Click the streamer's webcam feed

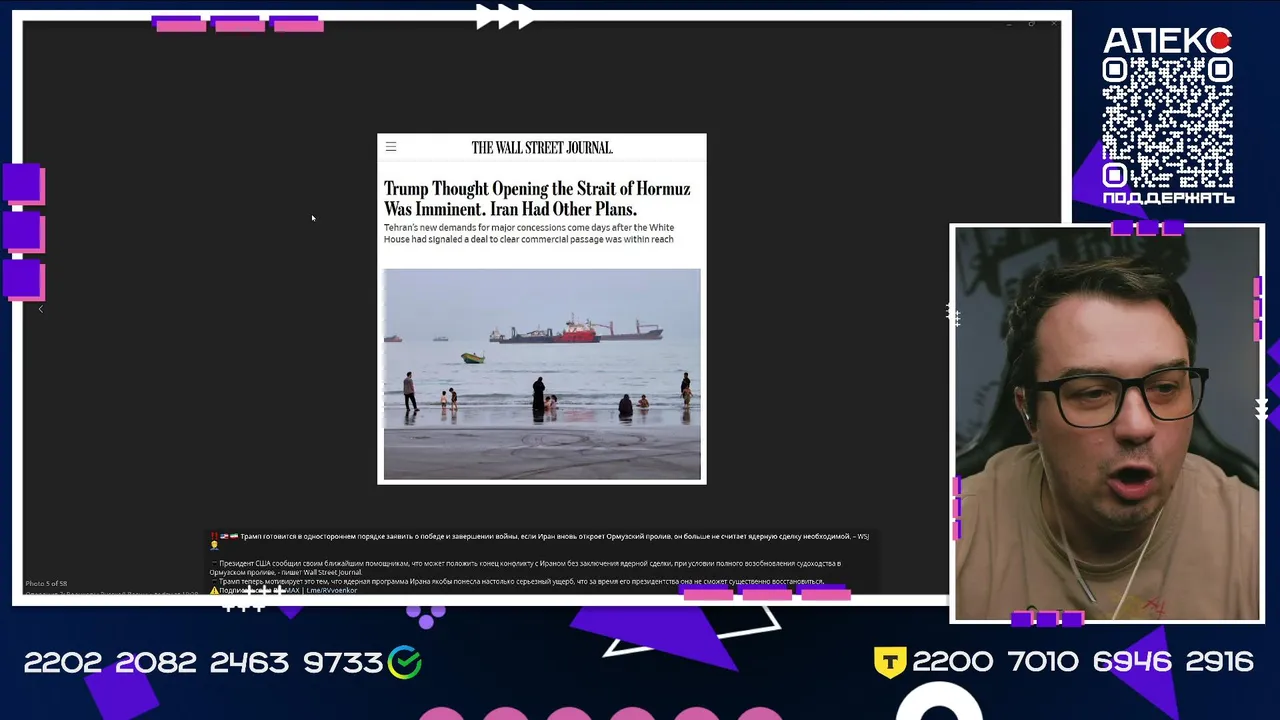(x=1107, y=423)
